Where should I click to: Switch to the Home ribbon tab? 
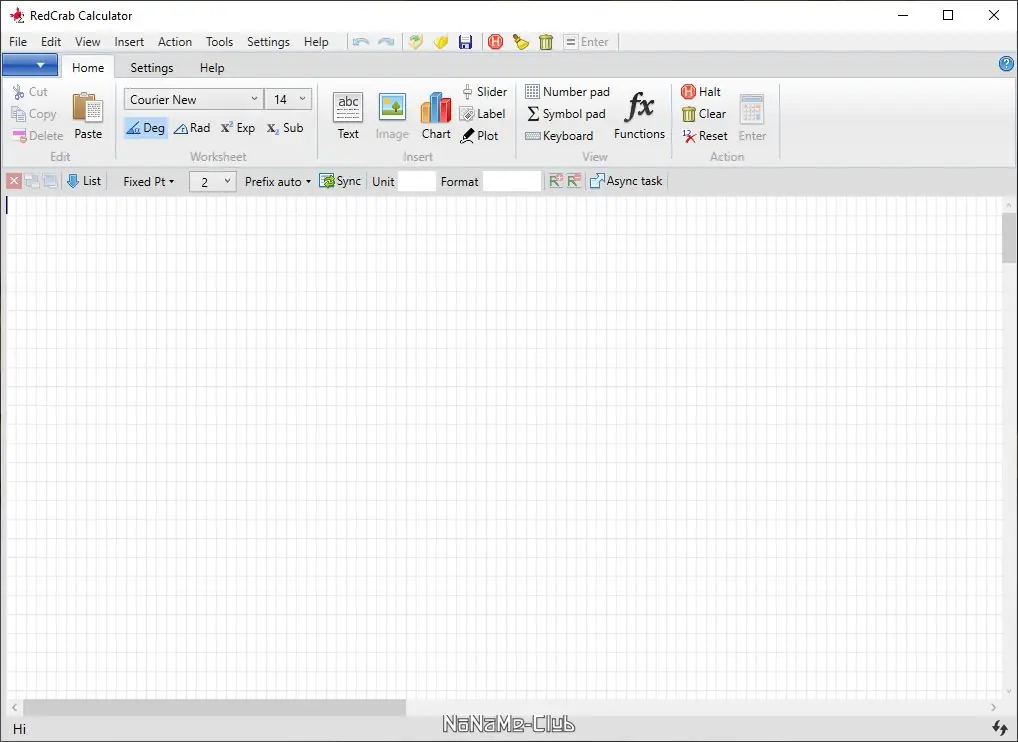pyautogui.click(x=88, y=68)
